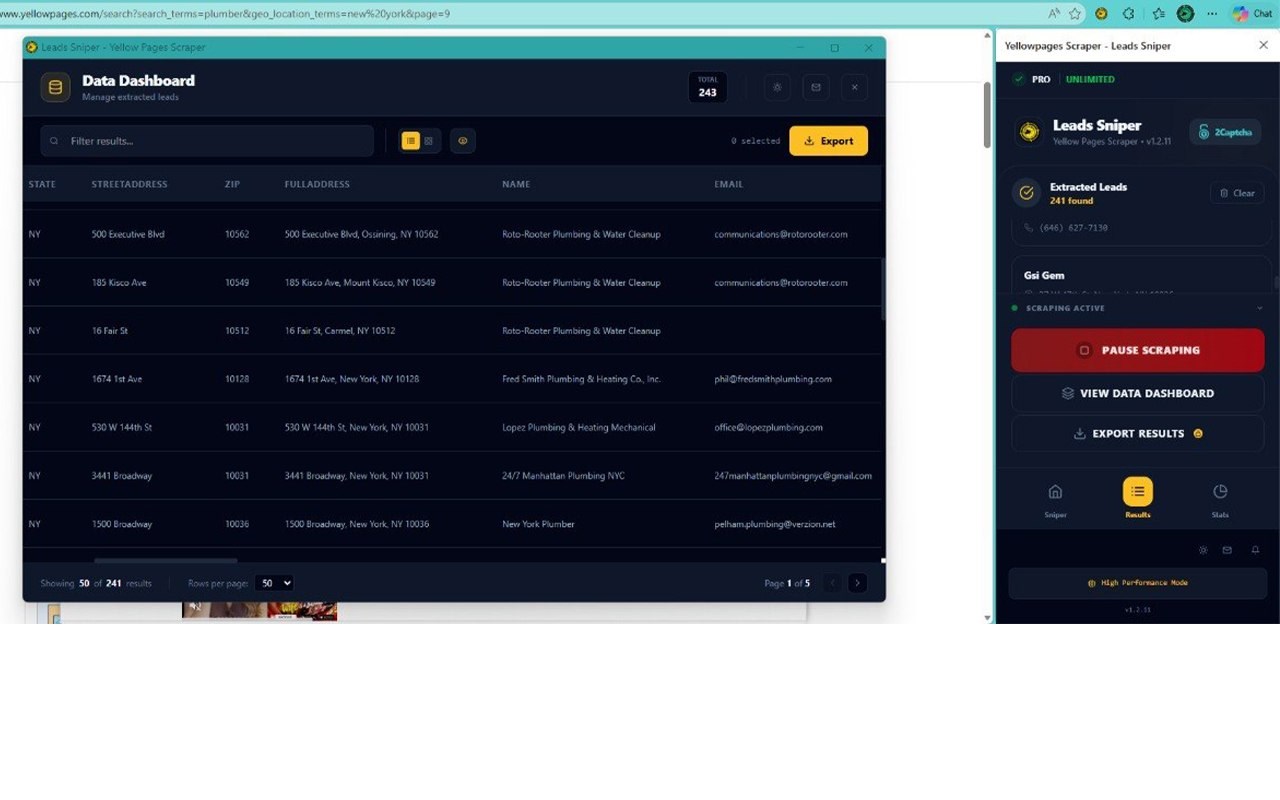Open the Rows per page dropdown
This screenshot has width=1280, height=800.
[274, 583]
